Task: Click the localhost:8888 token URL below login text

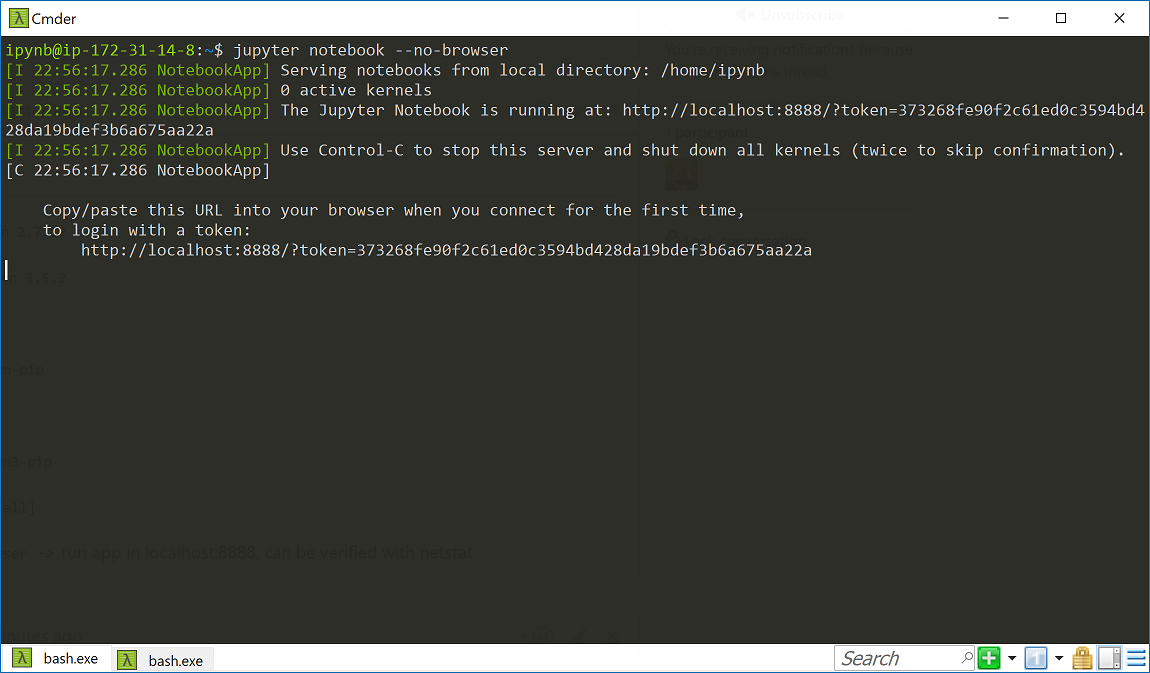Action: click(x=446, y=250)
